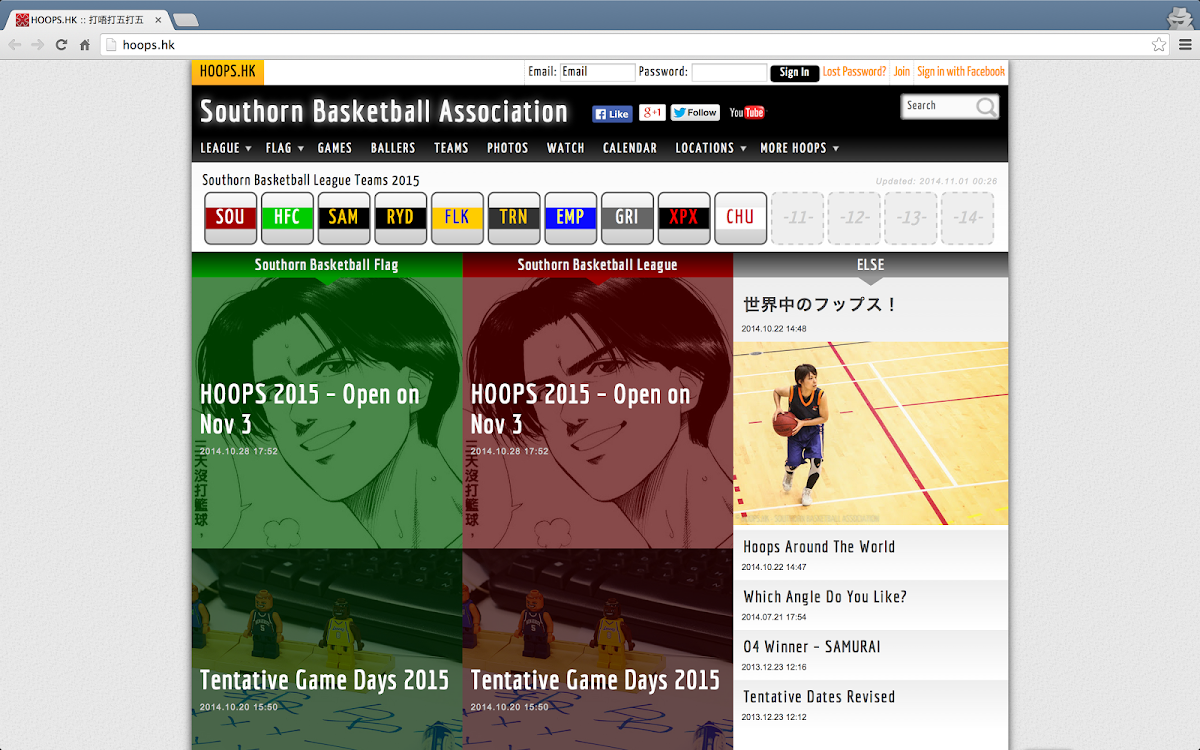Focus the Password input field
The width and height of the screenshot is (1200, 750).
pyautogui.click(x=730, y=72)
